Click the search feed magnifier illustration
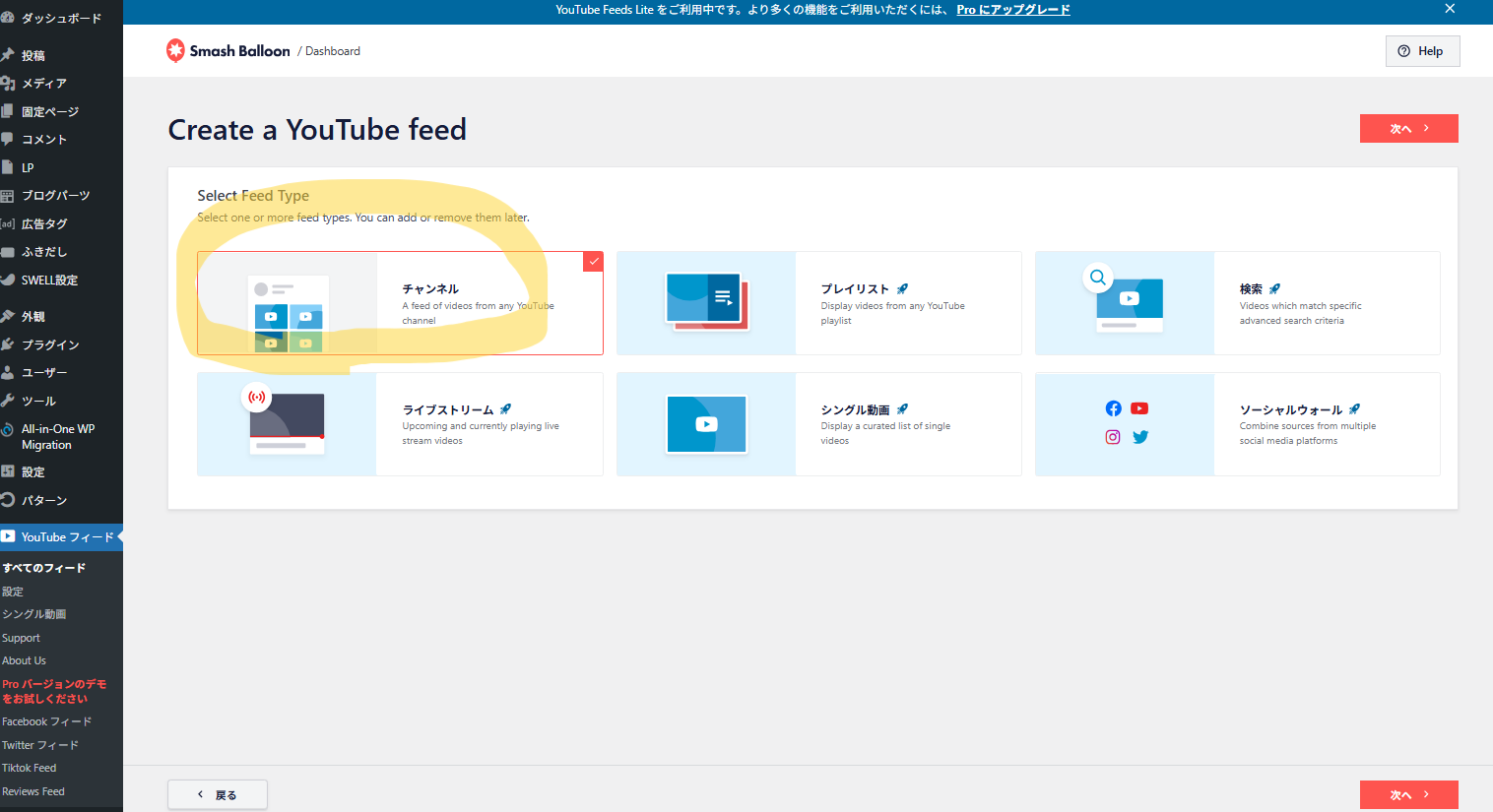Viewport: 1493px width, 812px height. click(1097, 278)
